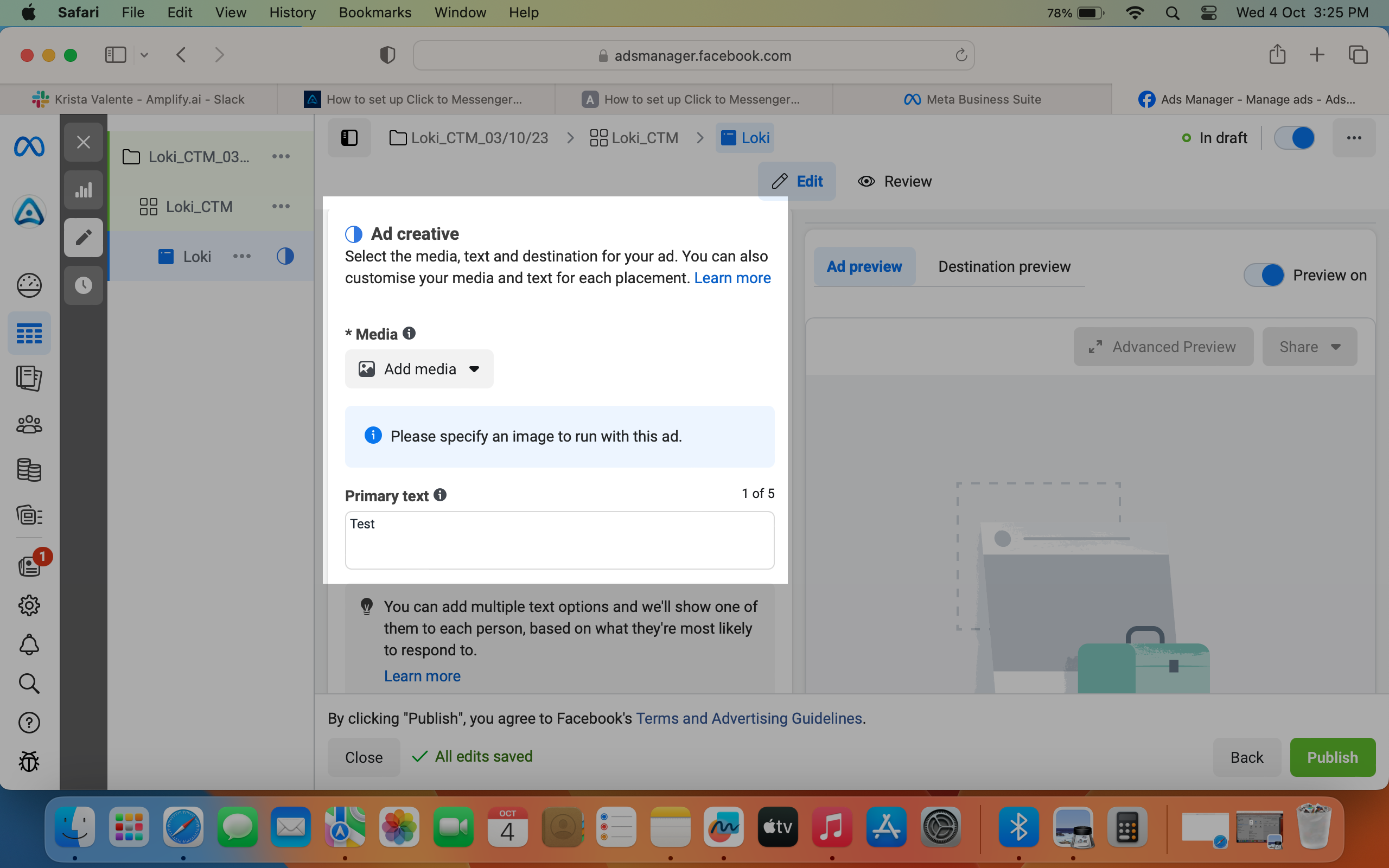The height and width of the screenshot is (868, 1389).
Task: Open the sidebar icon just above the red badge
Action: (x=29, y=515)
